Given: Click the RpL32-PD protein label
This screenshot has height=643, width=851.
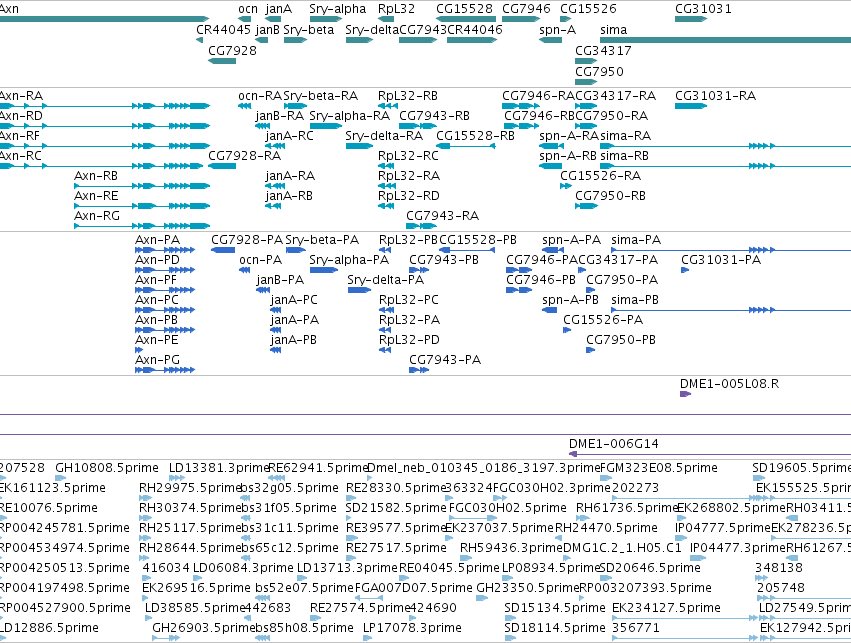Looking at the screenshot, I should point(409,340).
